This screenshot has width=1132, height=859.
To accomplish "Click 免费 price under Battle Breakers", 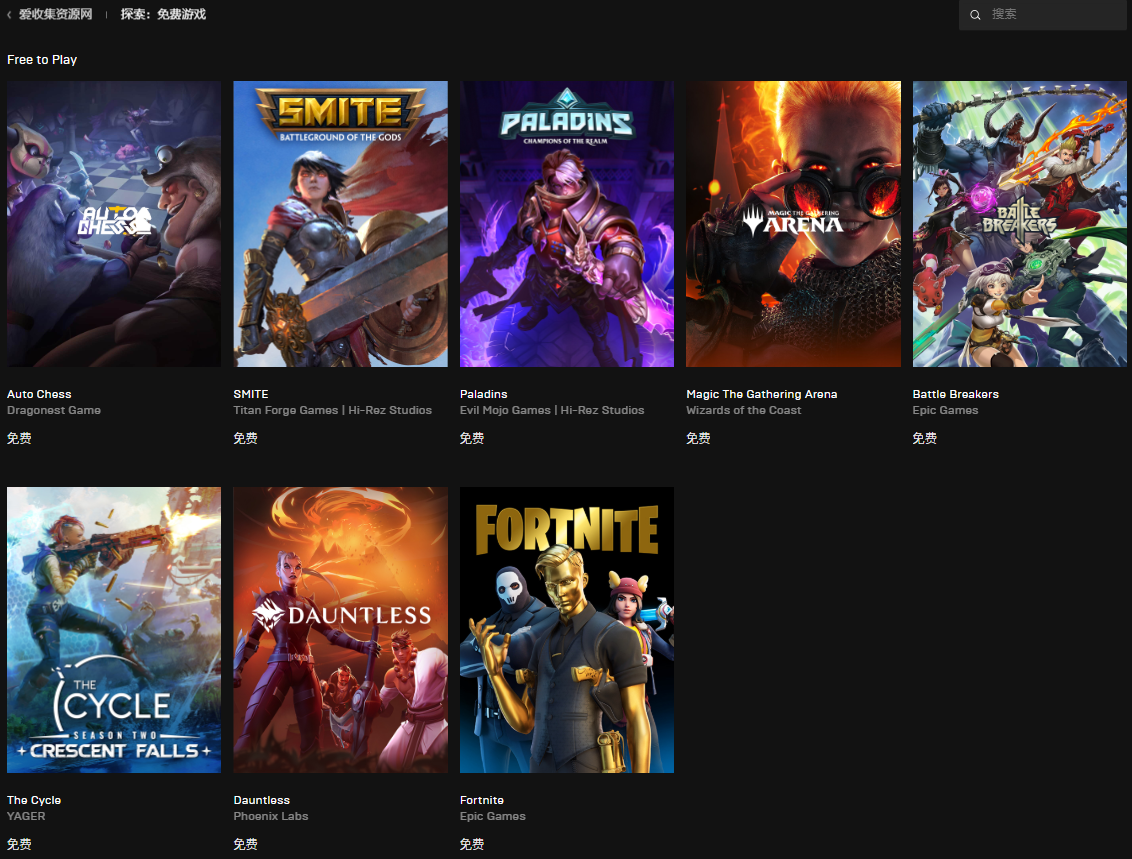I will pyautogui.click(x=925, y=438).
